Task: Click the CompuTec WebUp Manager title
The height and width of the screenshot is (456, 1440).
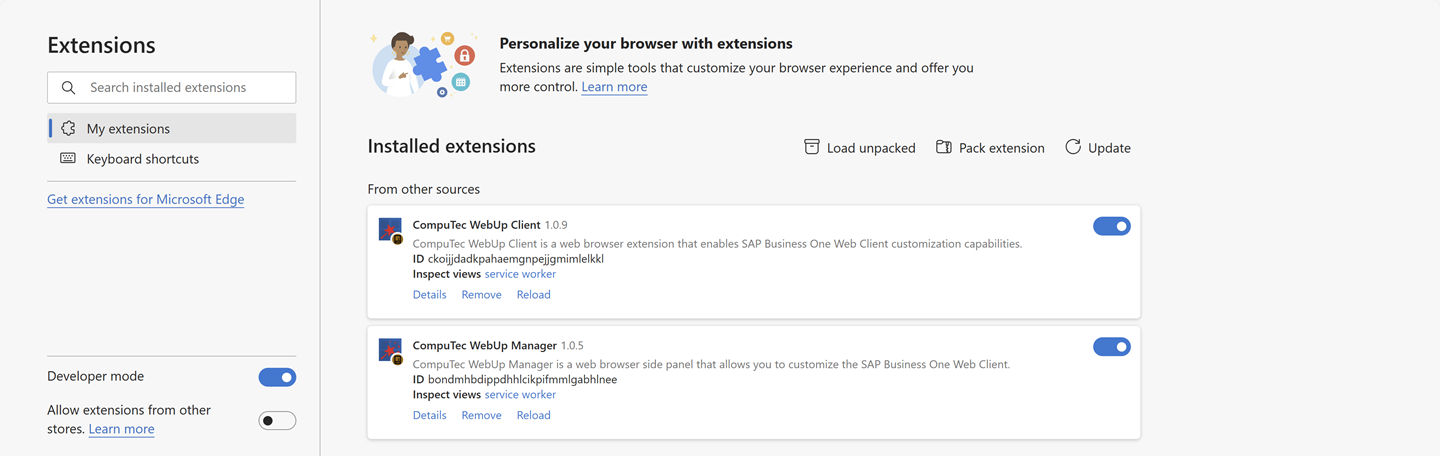Action: pos(484,346)
